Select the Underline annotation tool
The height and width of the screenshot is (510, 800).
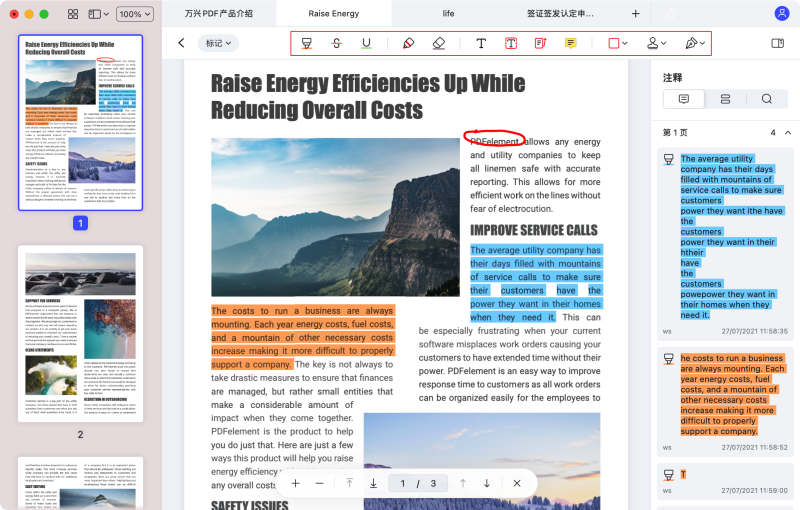point(366,44)
